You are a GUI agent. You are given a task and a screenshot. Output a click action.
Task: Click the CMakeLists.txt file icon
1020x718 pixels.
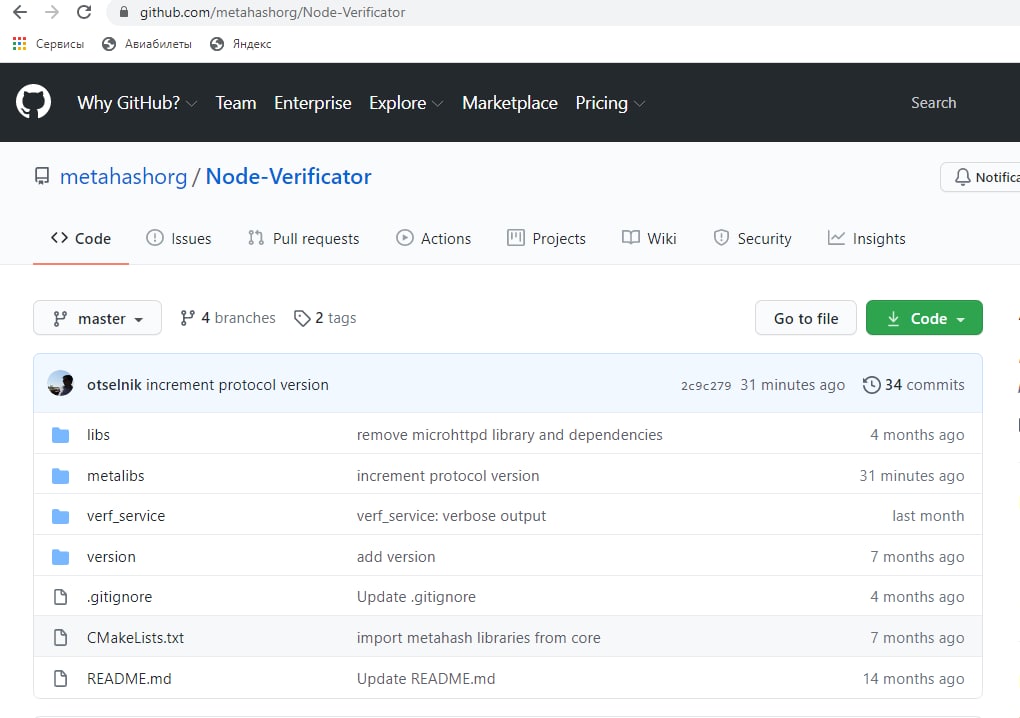(60, 638)
